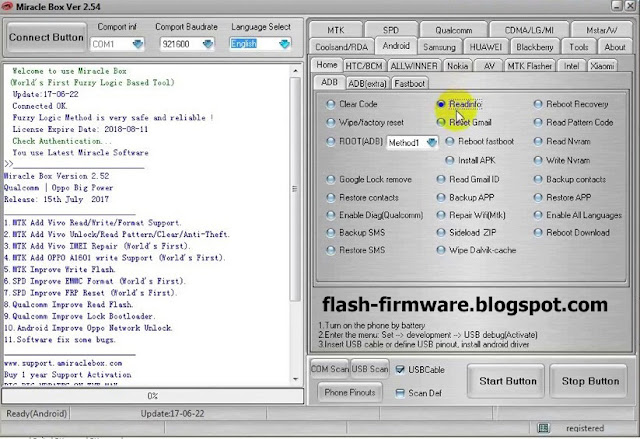640x439 pixels.
Task: Switch to the HTC/BCM sub-tab
Action: (x=364, y=66)
